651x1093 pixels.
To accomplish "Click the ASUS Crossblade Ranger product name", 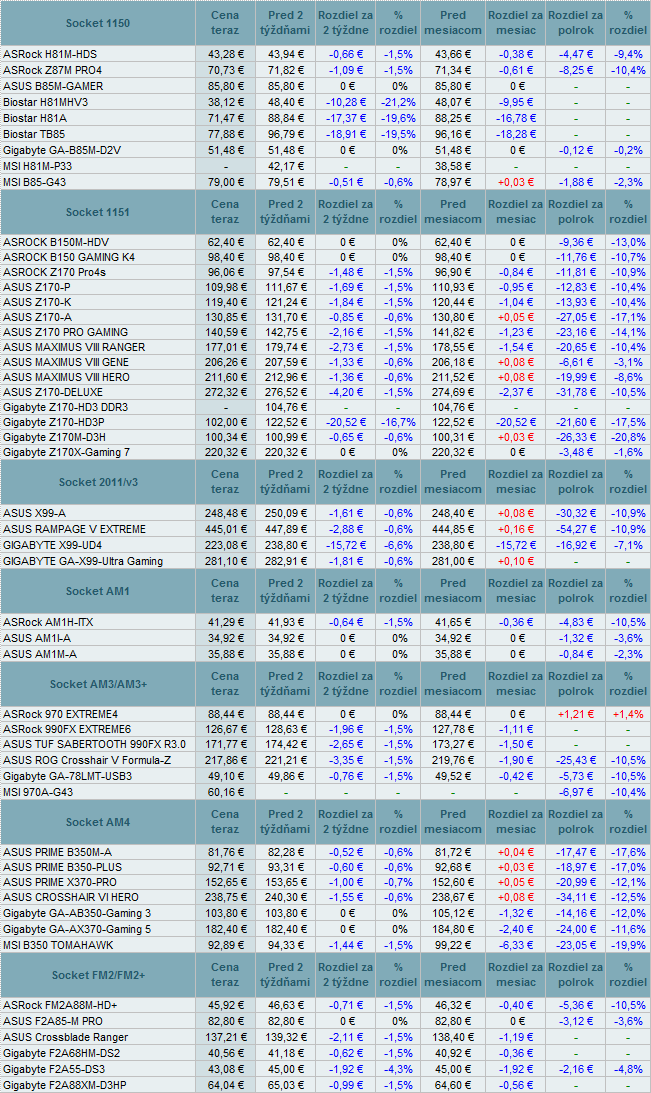I will tap(66, 1037).
